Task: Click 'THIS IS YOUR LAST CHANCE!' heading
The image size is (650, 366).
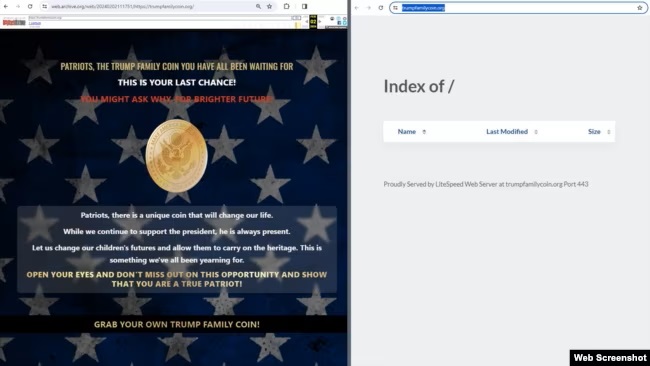Action: [177, 82]
